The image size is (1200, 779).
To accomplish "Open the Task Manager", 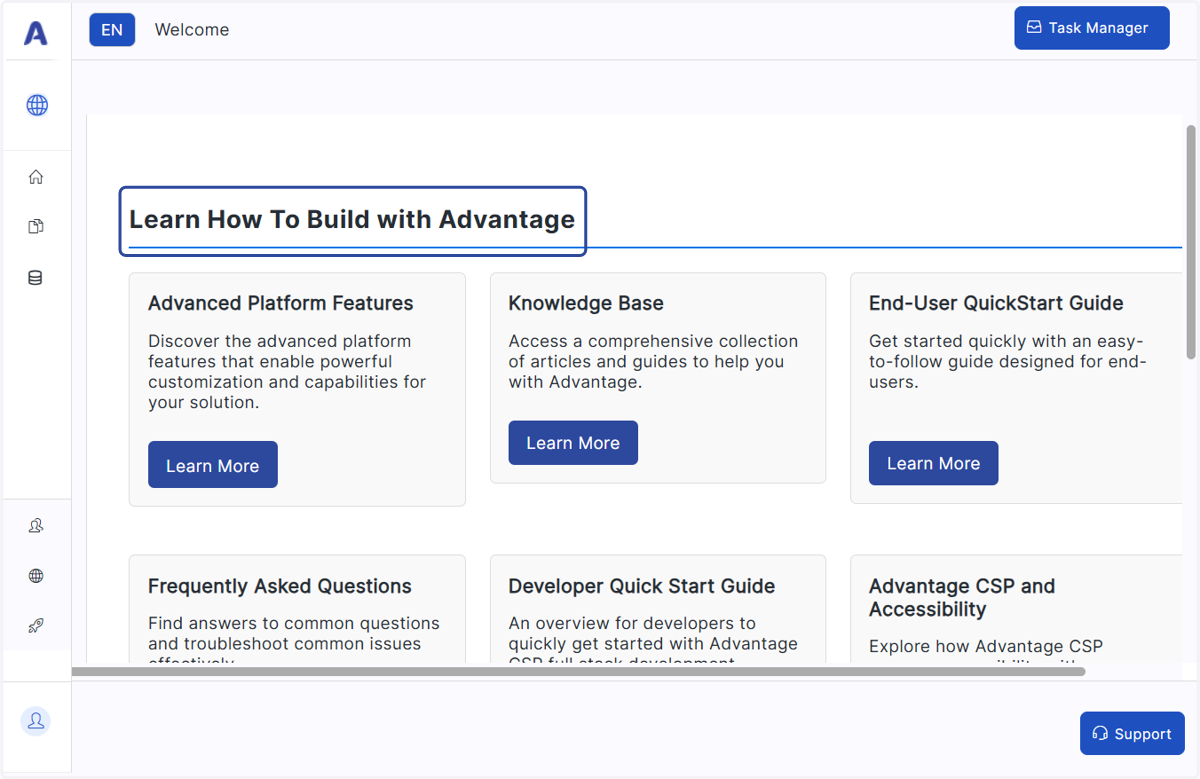I will [x=1092, y=28].
